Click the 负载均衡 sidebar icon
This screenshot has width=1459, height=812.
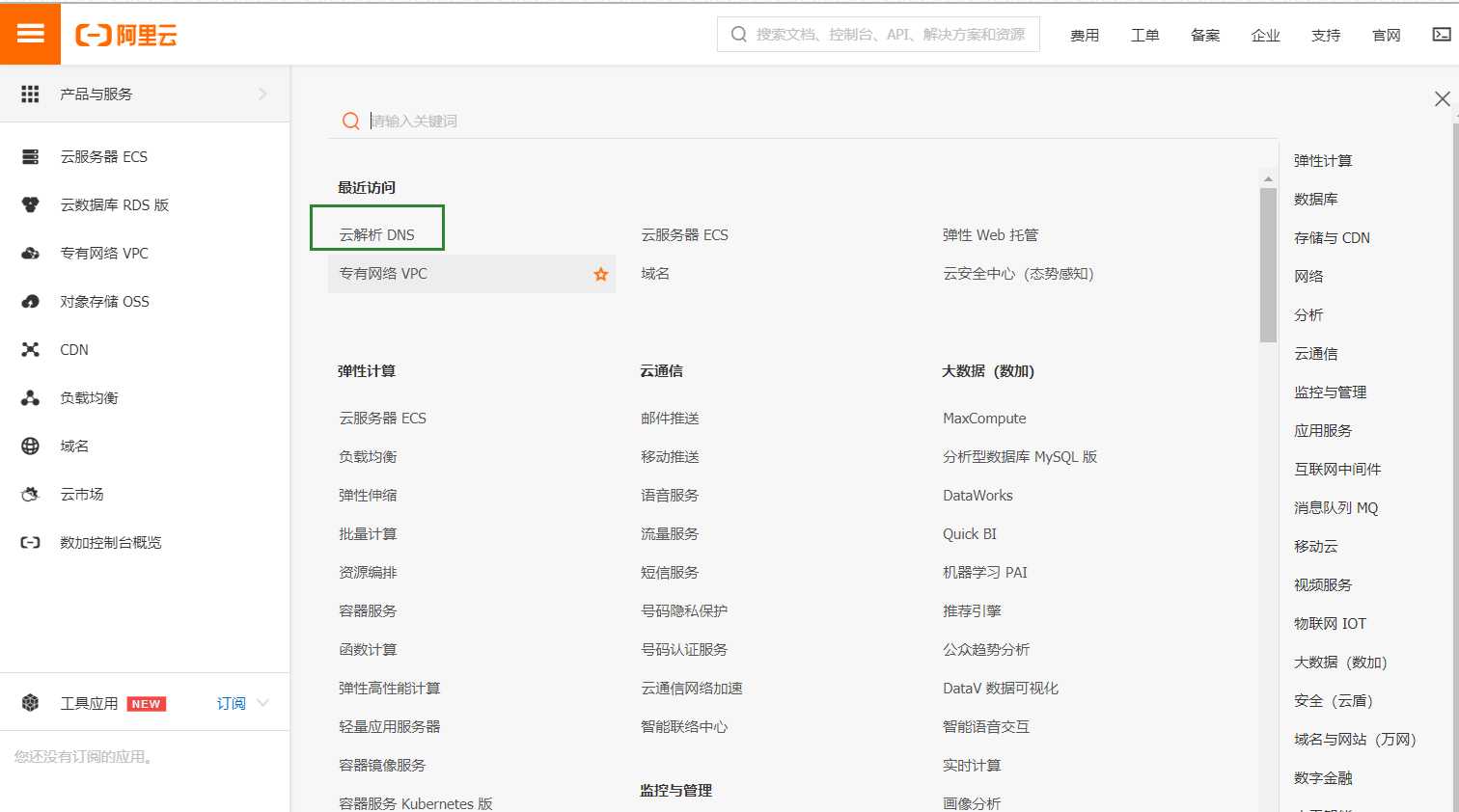tap(30, 397)
